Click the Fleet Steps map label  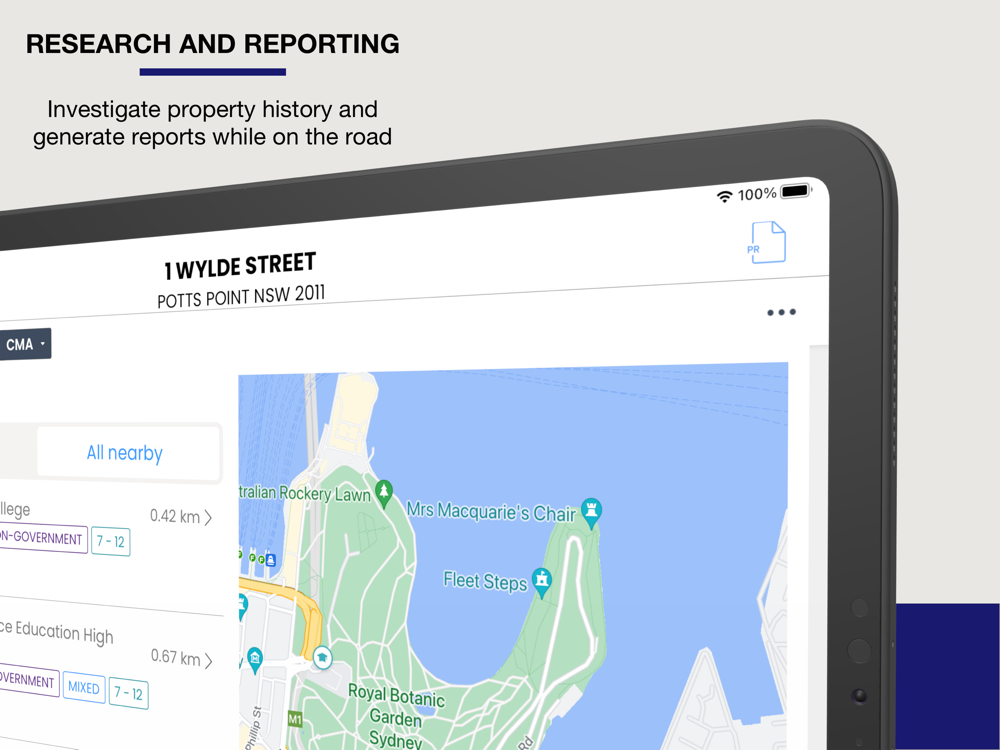485,581
